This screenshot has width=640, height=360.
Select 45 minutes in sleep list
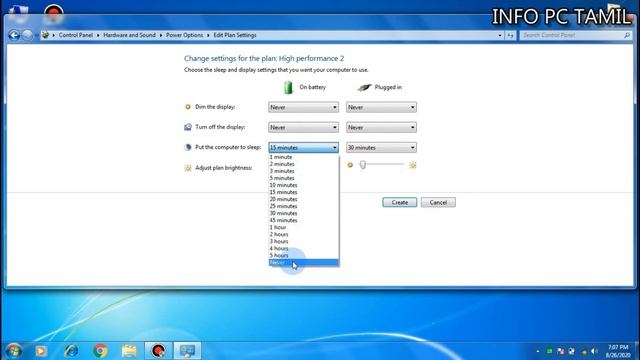pos(303,220)
